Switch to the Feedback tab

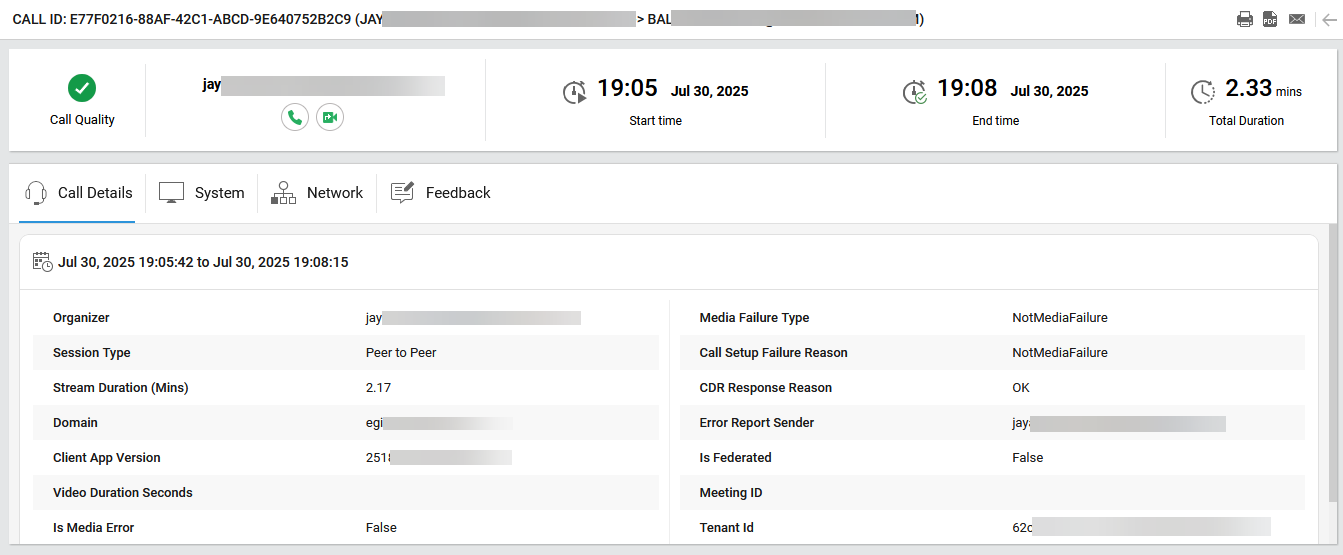tap(441, 193)
